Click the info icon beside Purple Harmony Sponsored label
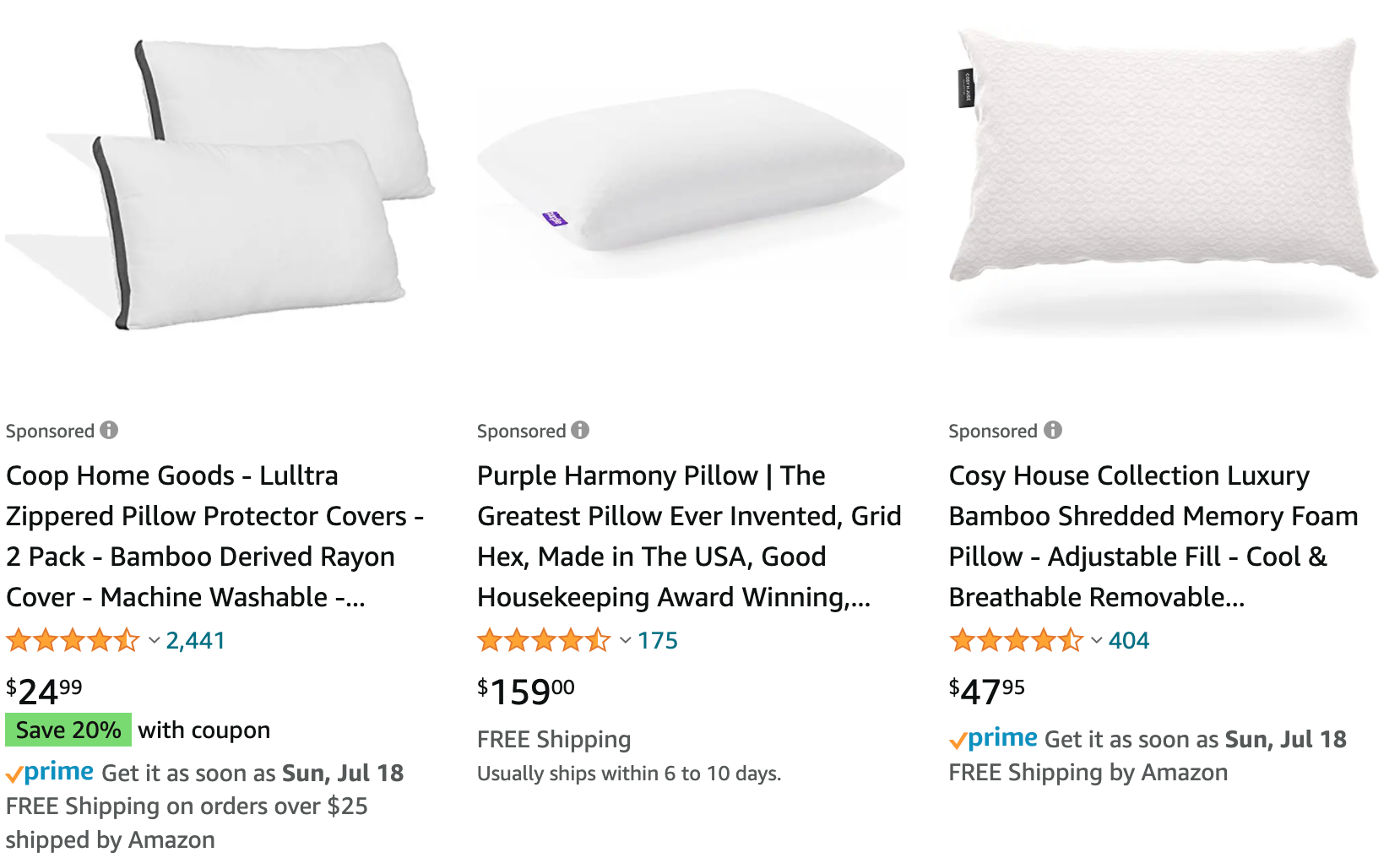Viewport: 1400px width, 858px height. [580, 430]
